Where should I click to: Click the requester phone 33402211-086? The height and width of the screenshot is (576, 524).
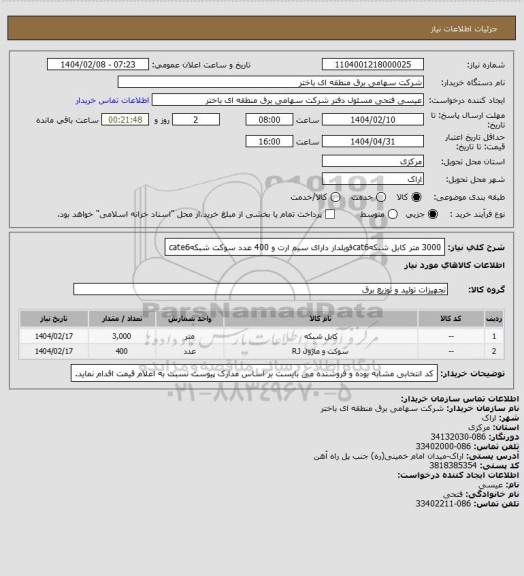[x=443, y=504]
